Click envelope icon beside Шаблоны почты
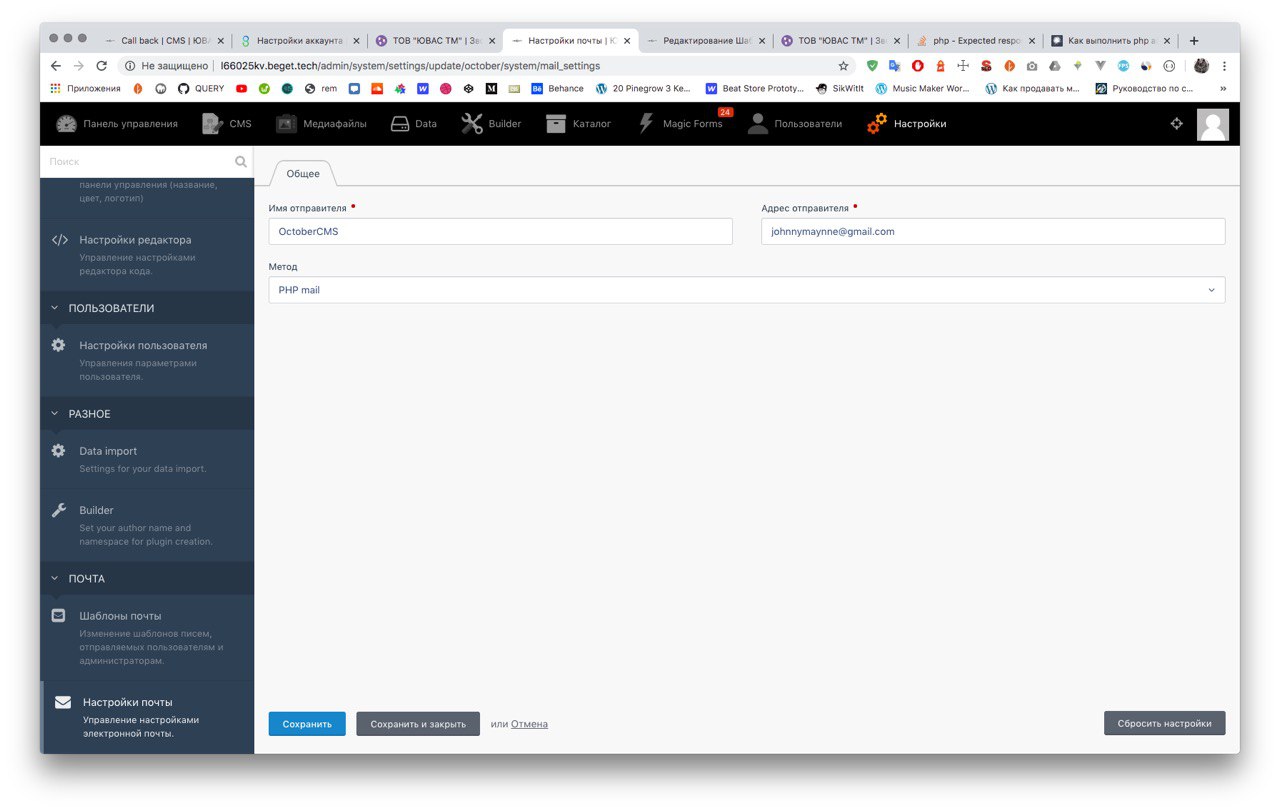The image size is (1280, 811). (x=58, y=615)
